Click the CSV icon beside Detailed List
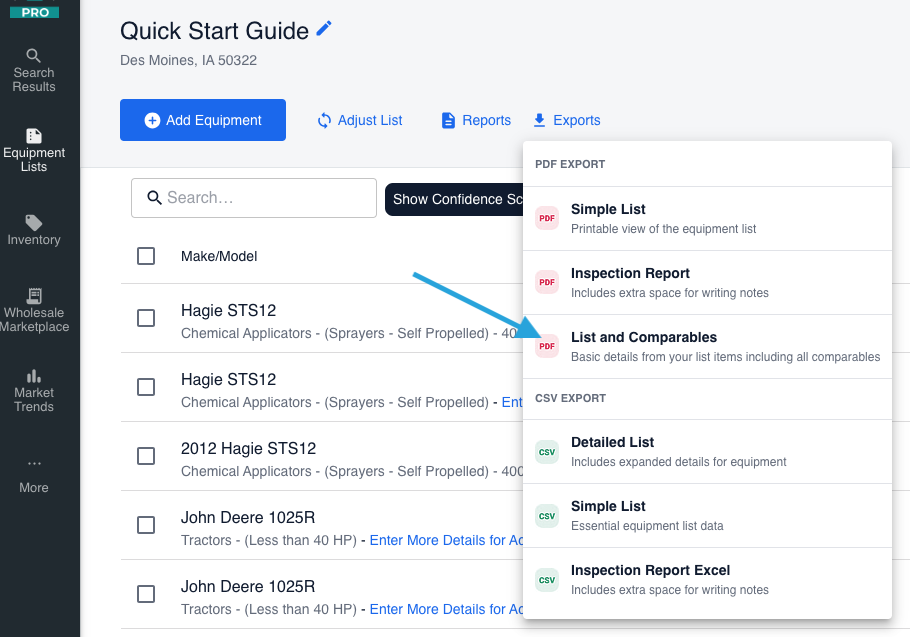This screenshot has height=637, width=910. pos(547,452)
